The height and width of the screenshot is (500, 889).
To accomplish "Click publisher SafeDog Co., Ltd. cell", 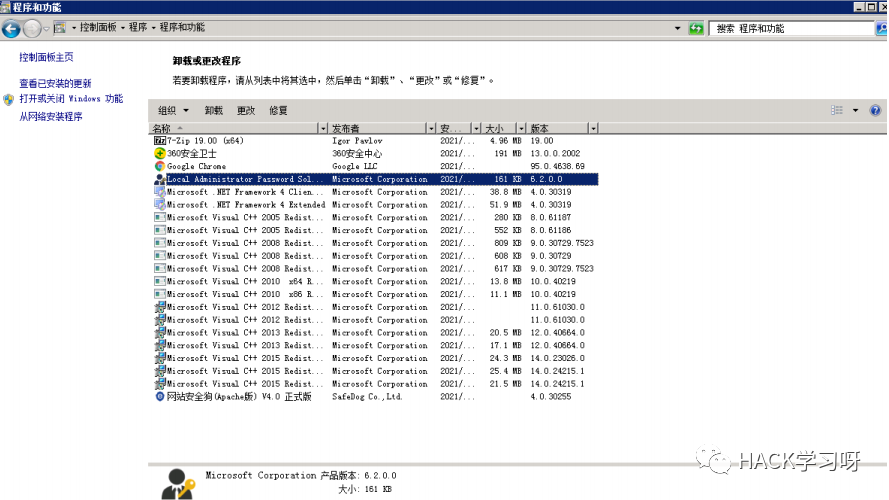I will 367,397.
